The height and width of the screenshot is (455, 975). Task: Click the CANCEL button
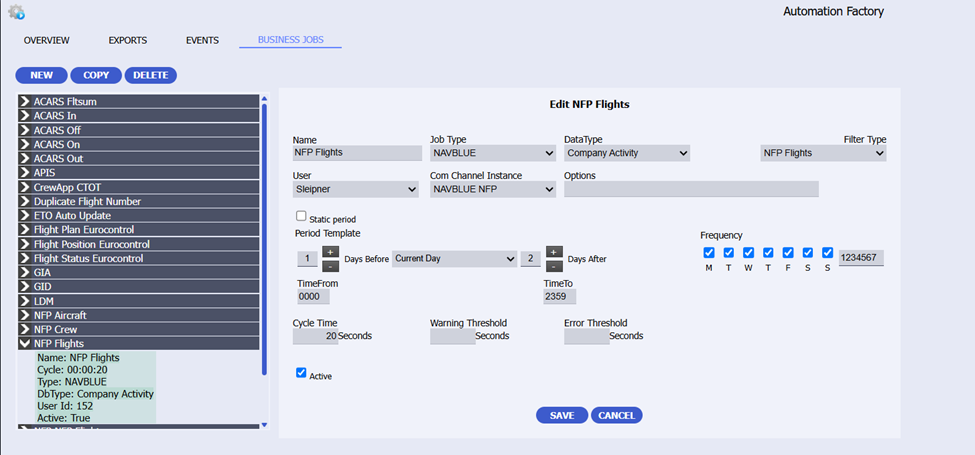click(x=617, y=415)
